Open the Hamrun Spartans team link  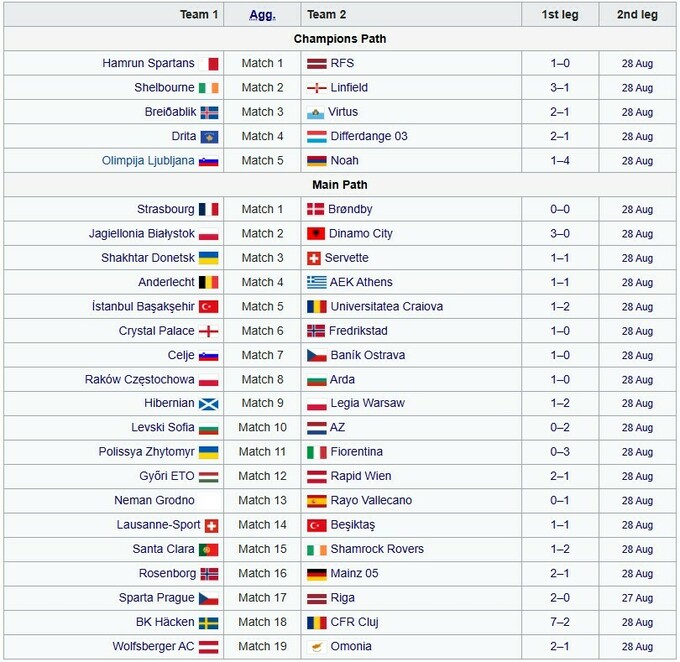pos(148,63)
